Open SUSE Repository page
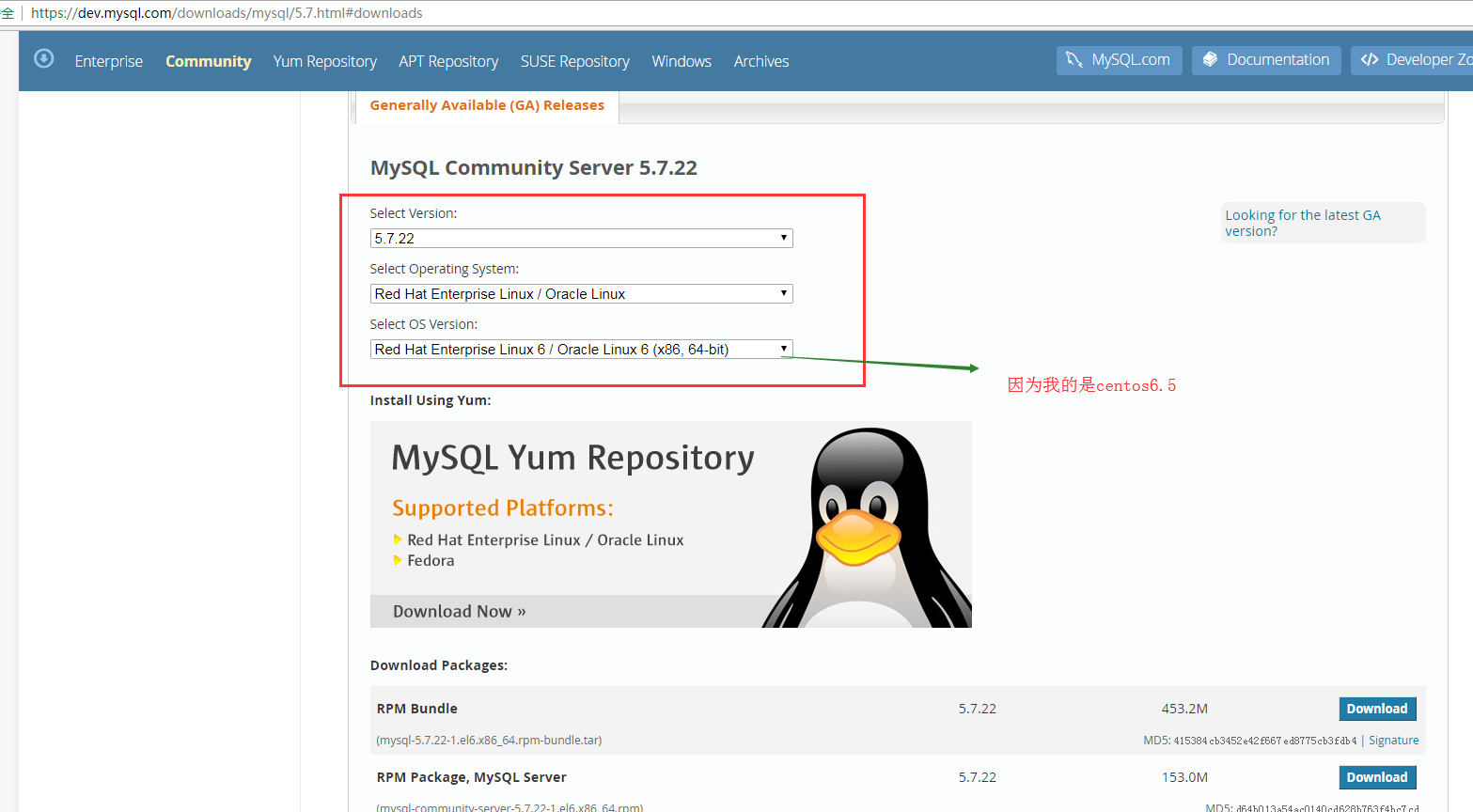Image resolution: width=1473 pixels, height=812 pixels. 575,61
